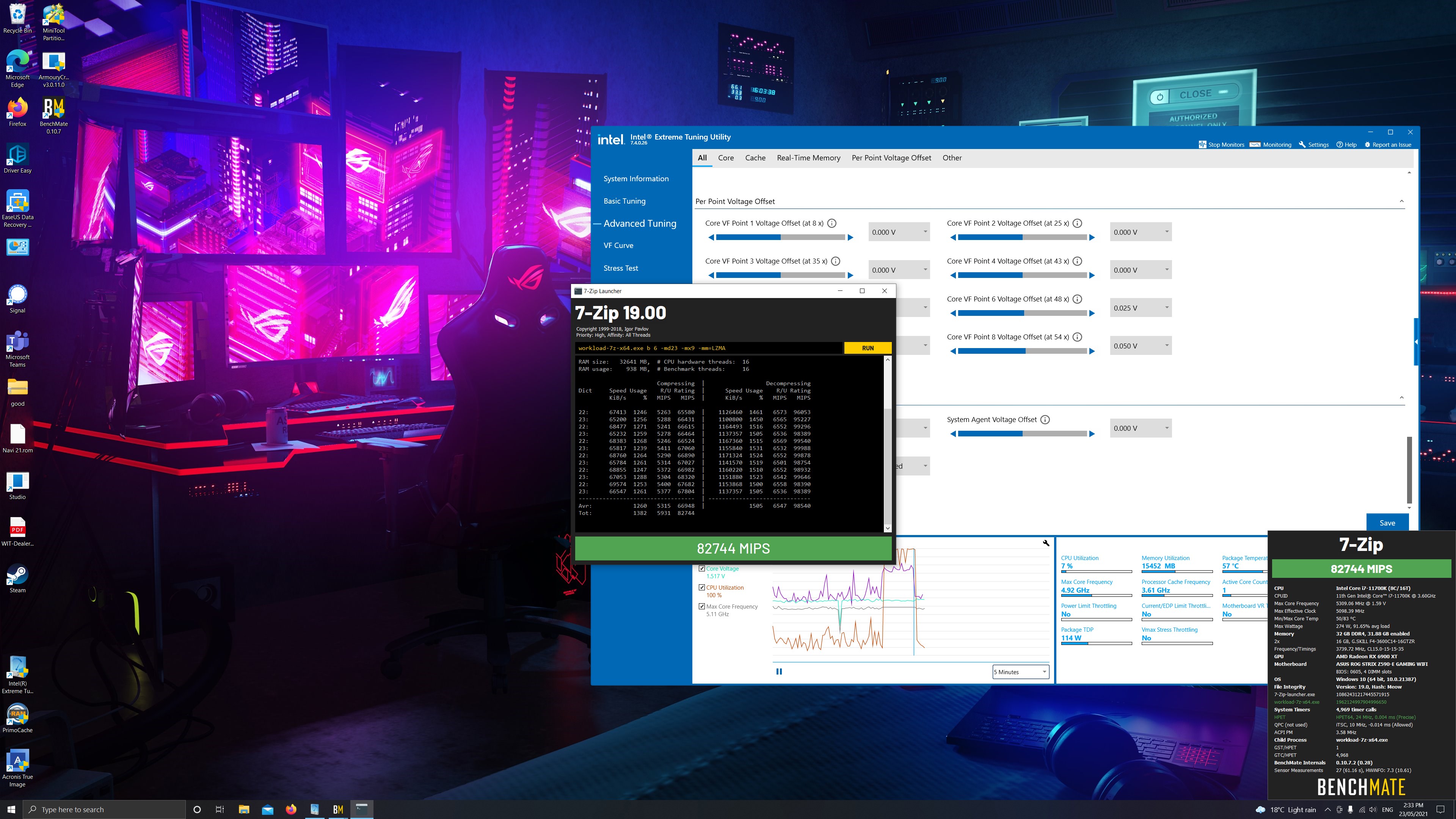Viewport: 1456px width, 819px height.
Task: Open XTU Settings wrench in header
Action: pos(1314,145)
